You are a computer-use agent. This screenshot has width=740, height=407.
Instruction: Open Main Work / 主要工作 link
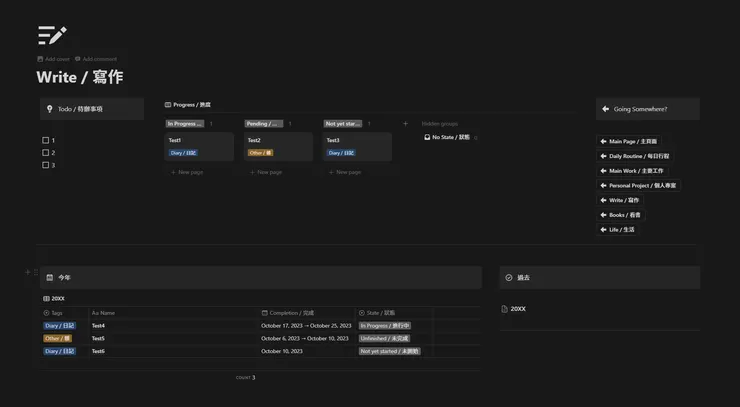632,170
